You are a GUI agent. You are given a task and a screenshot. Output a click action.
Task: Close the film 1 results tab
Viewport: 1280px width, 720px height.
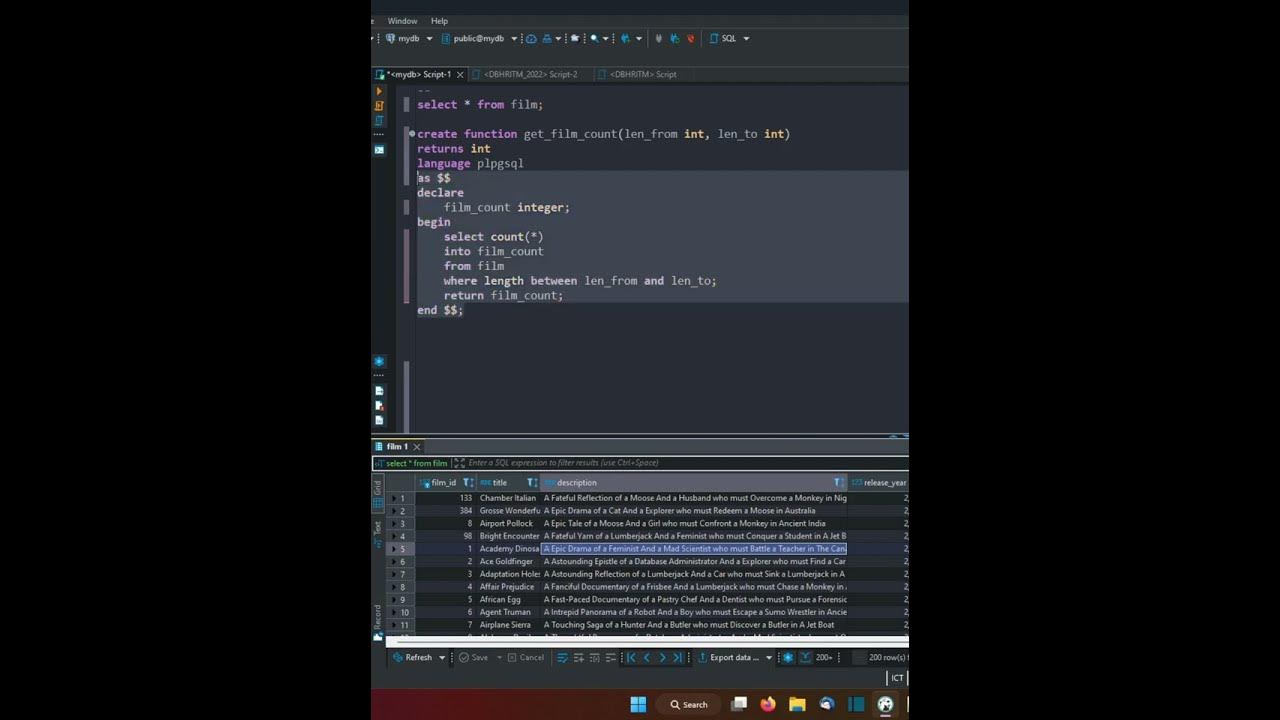pyautogui.click(x=417, y=446)
